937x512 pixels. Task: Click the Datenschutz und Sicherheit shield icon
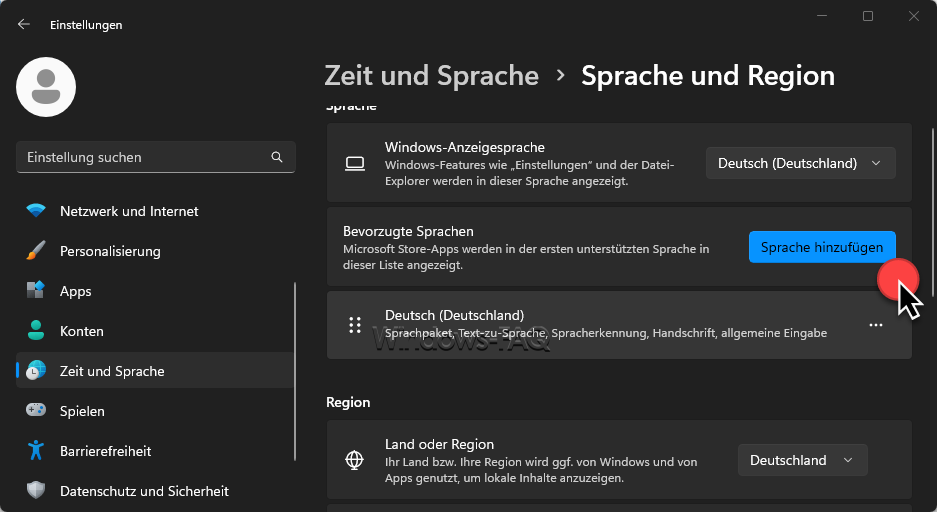coord(36,490)
